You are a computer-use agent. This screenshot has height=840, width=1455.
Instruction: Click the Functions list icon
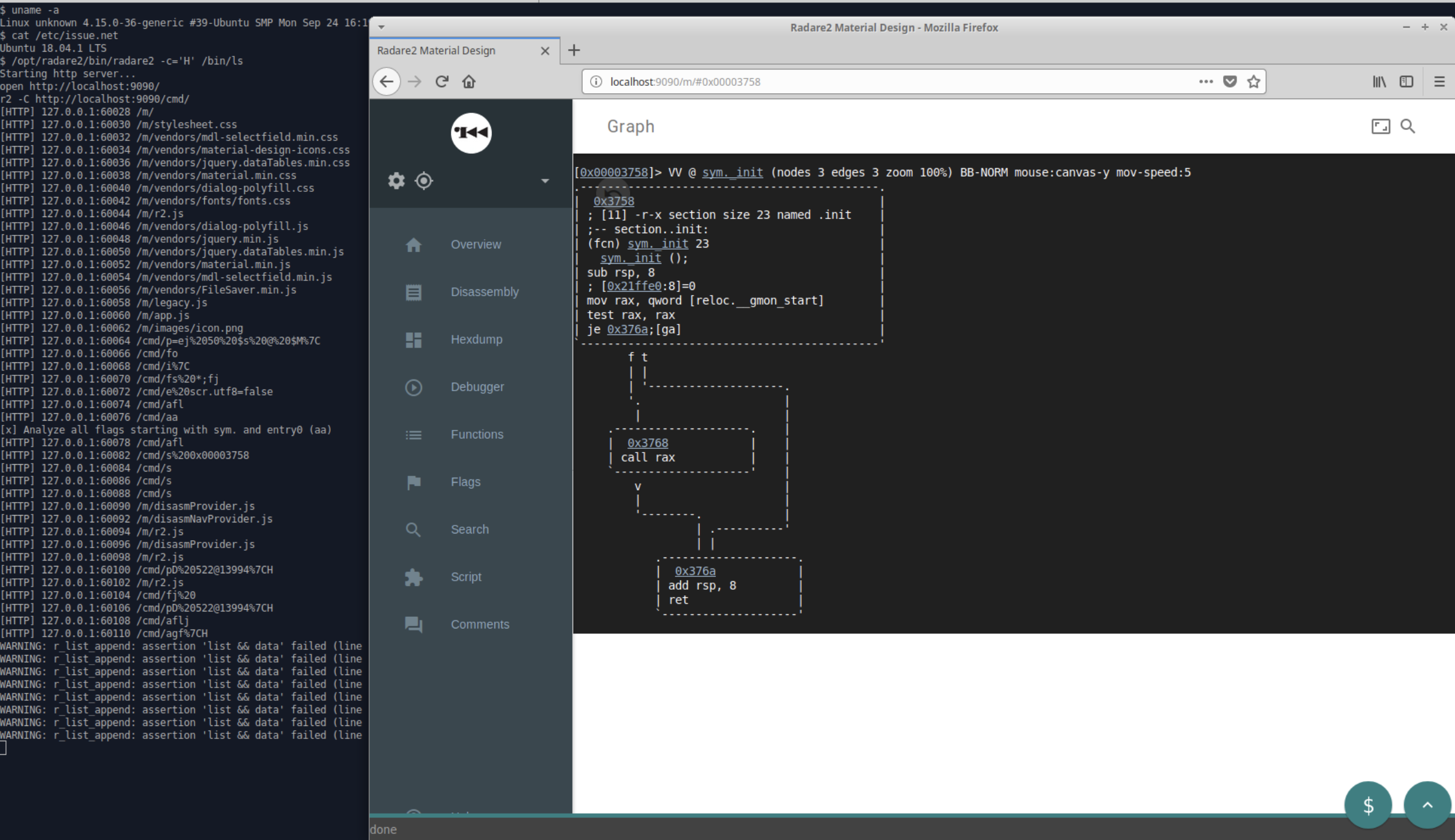[413, 435]
